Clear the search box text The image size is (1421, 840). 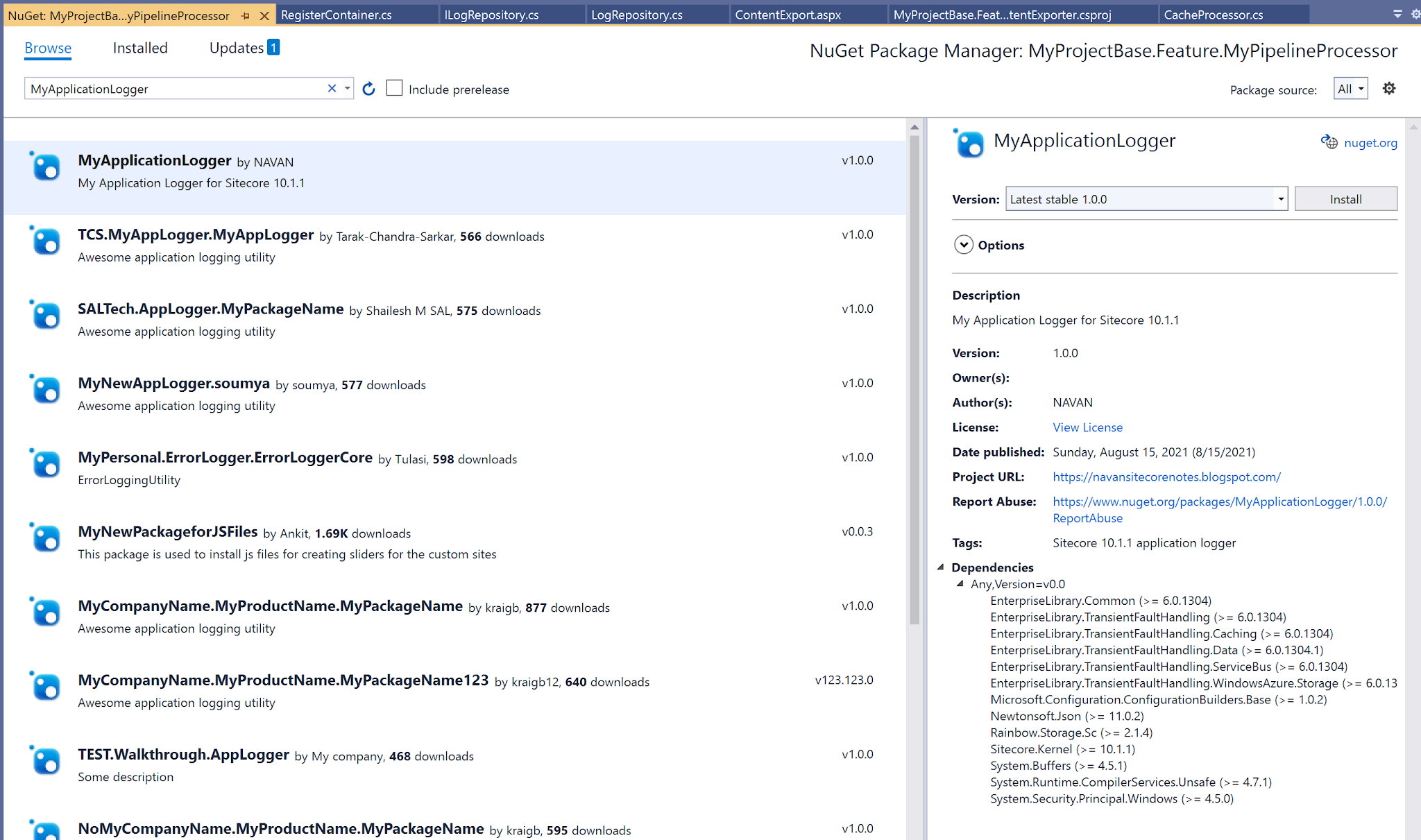[332, 88]
